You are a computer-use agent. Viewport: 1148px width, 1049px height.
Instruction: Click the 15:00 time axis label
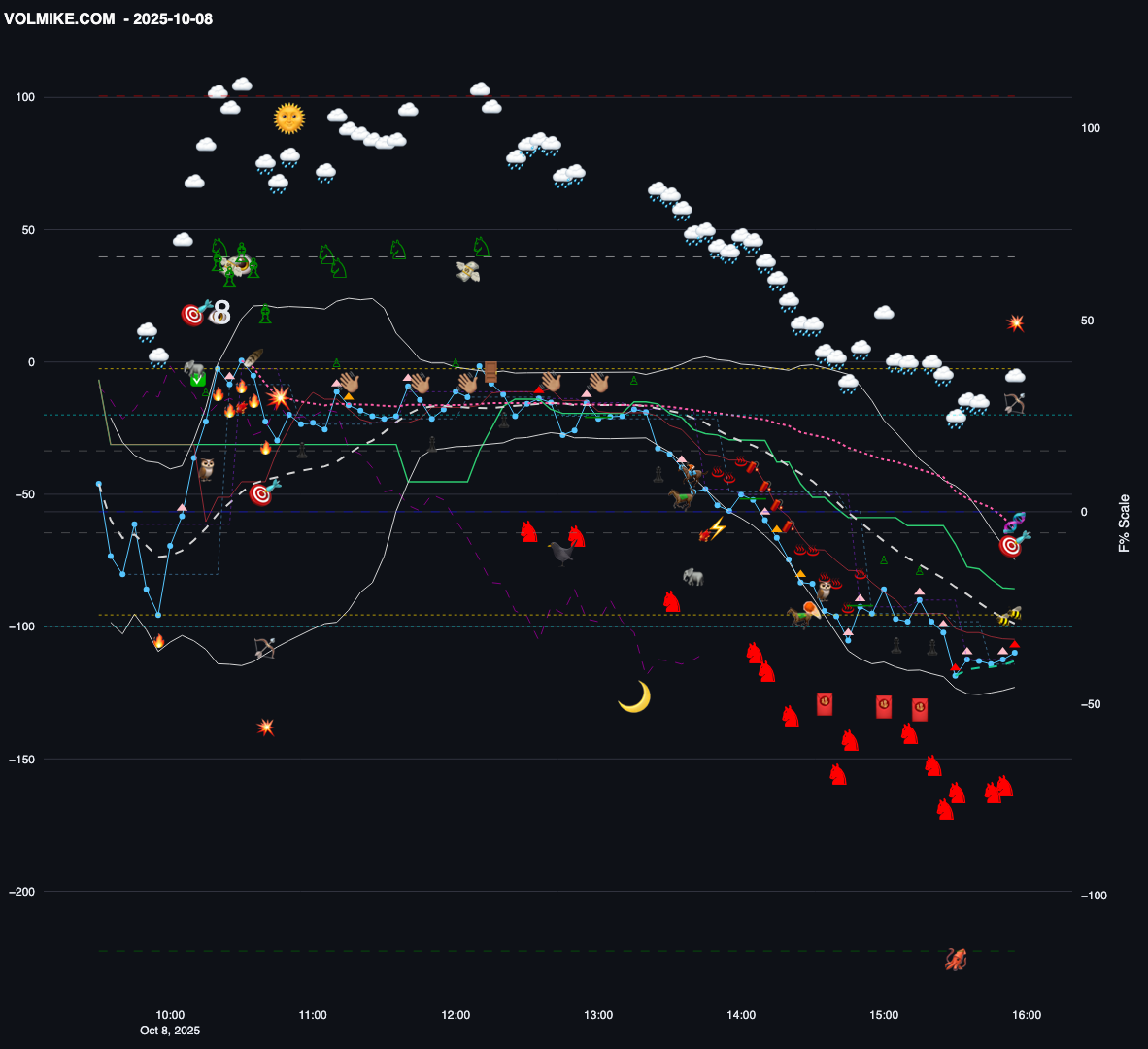(884, 1015)
